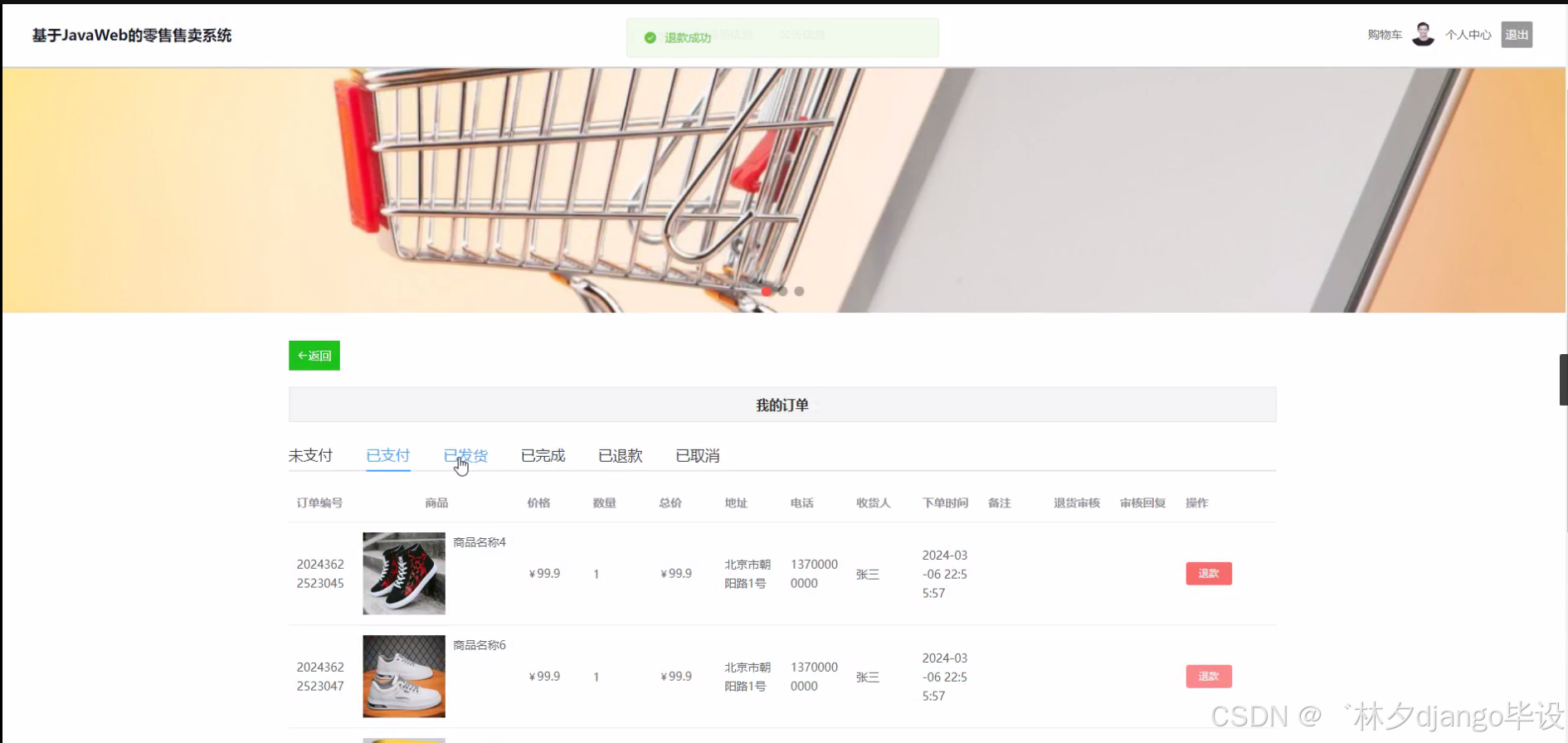Click 退款 button for 商品名称4 order
The image size is (1568, 743).
click(x=1209, y=574)
